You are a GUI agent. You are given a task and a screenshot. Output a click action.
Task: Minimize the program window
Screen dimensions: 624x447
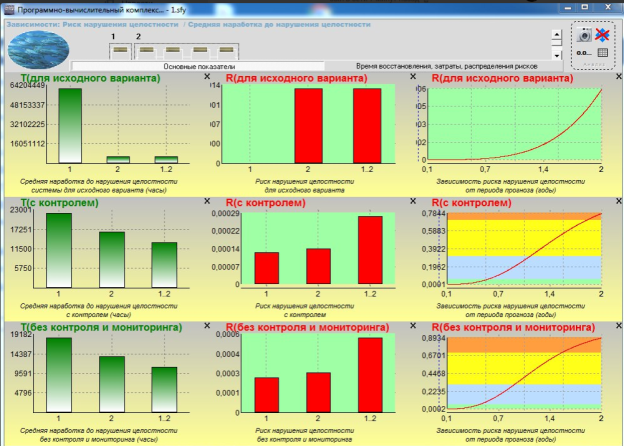coord(568,7)
